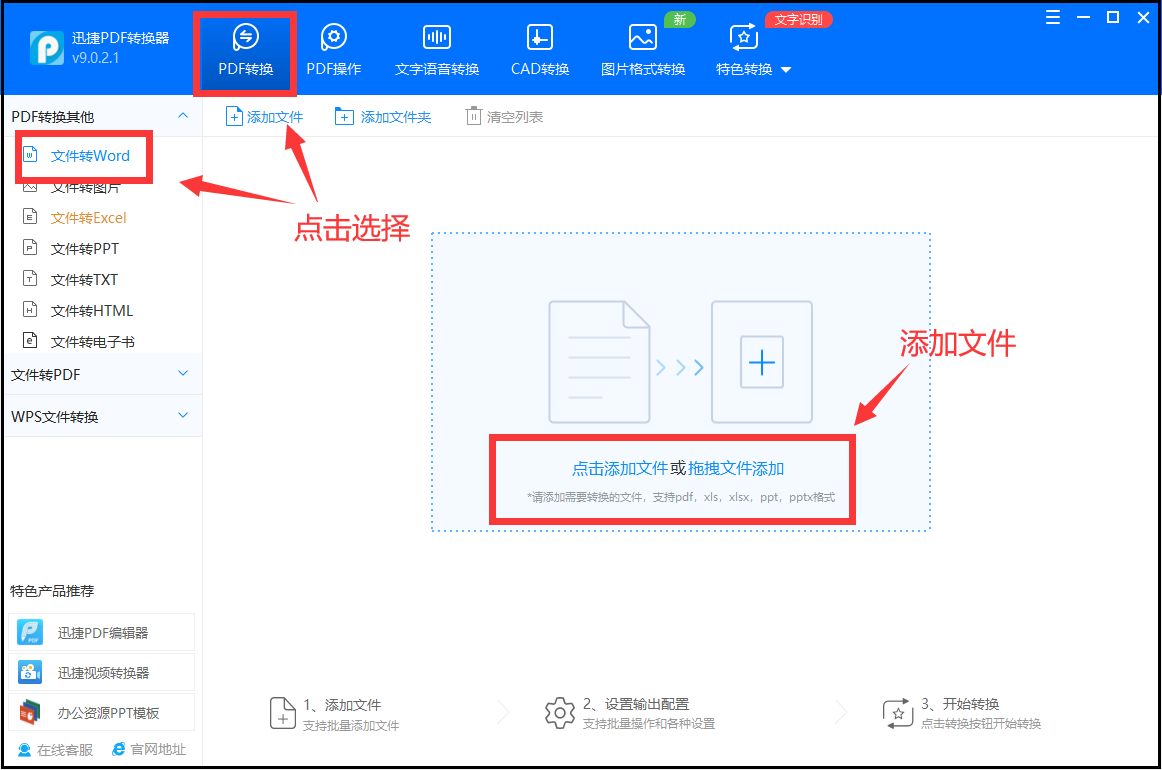Click the plus add-file box
The width and height of the screenshot is (1162, 770).
pos(762,362)
